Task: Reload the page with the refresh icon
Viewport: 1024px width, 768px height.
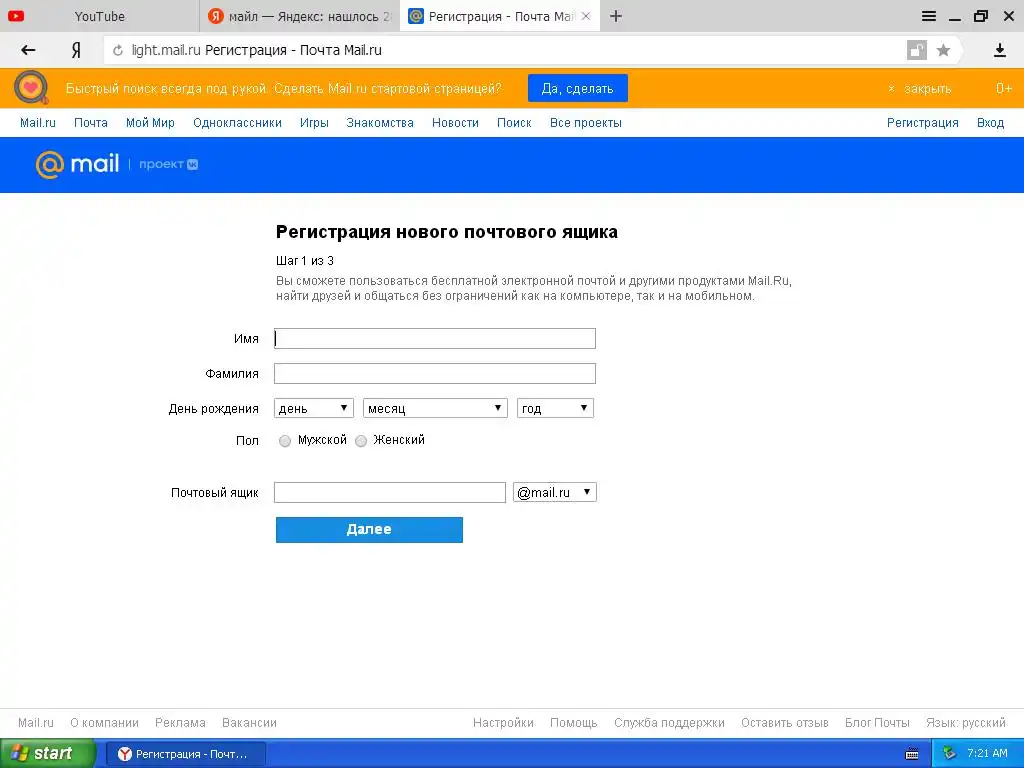Action: click(118, 50)
